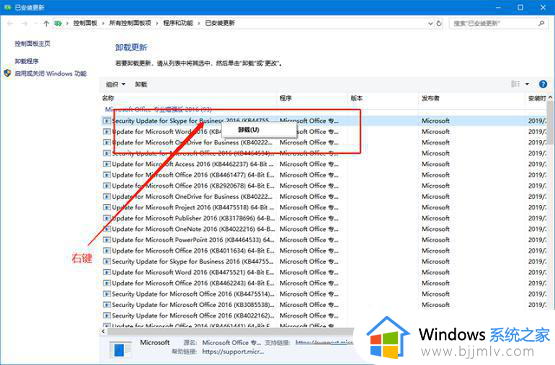Screen dimensions: 555x365
Task: Click the icon of the Office 2016 (KB4461477) update
Action: (106, 175)
